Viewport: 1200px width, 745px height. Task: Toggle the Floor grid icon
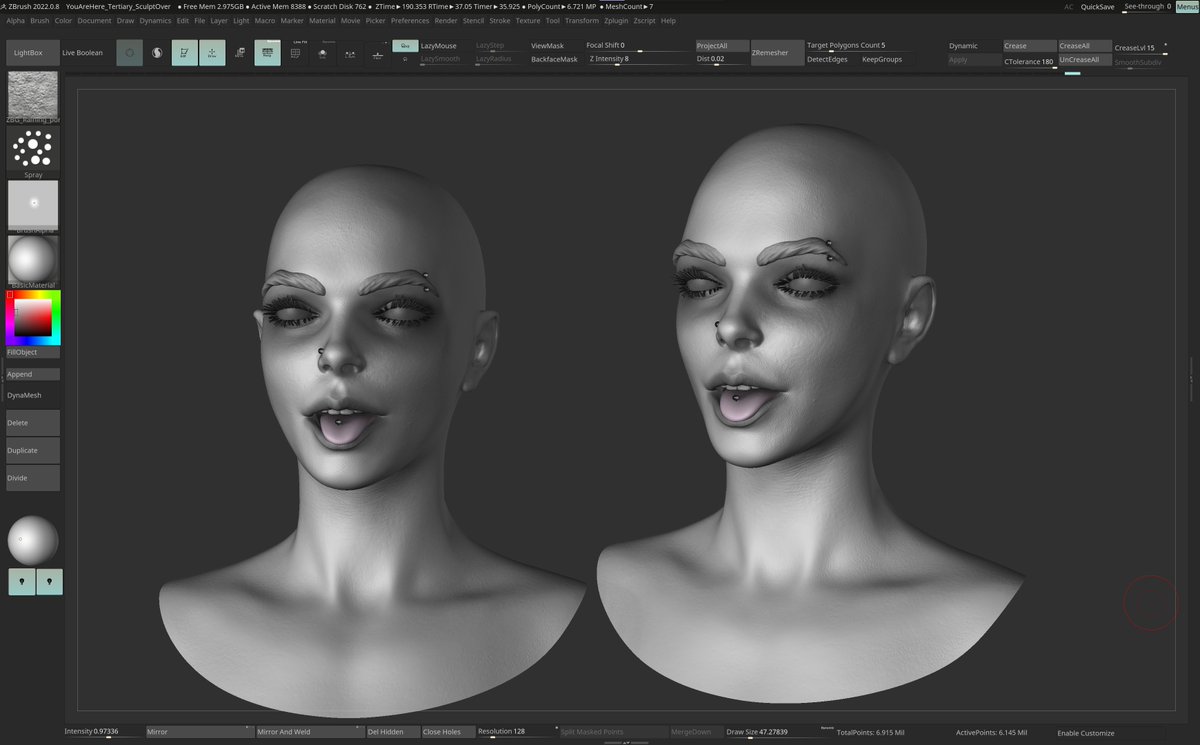pos(379,53)
